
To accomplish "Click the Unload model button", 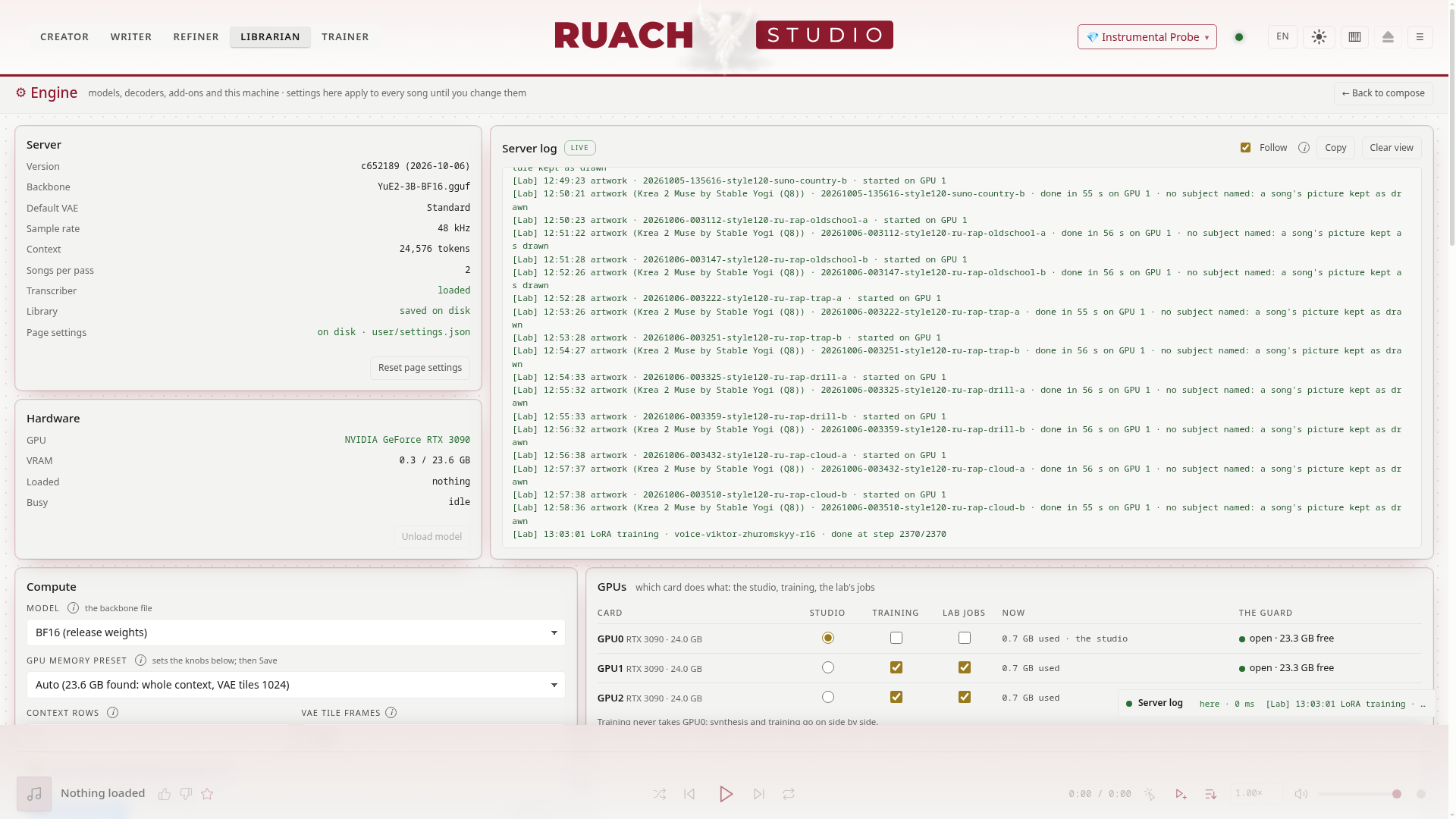I will (431, 537).
